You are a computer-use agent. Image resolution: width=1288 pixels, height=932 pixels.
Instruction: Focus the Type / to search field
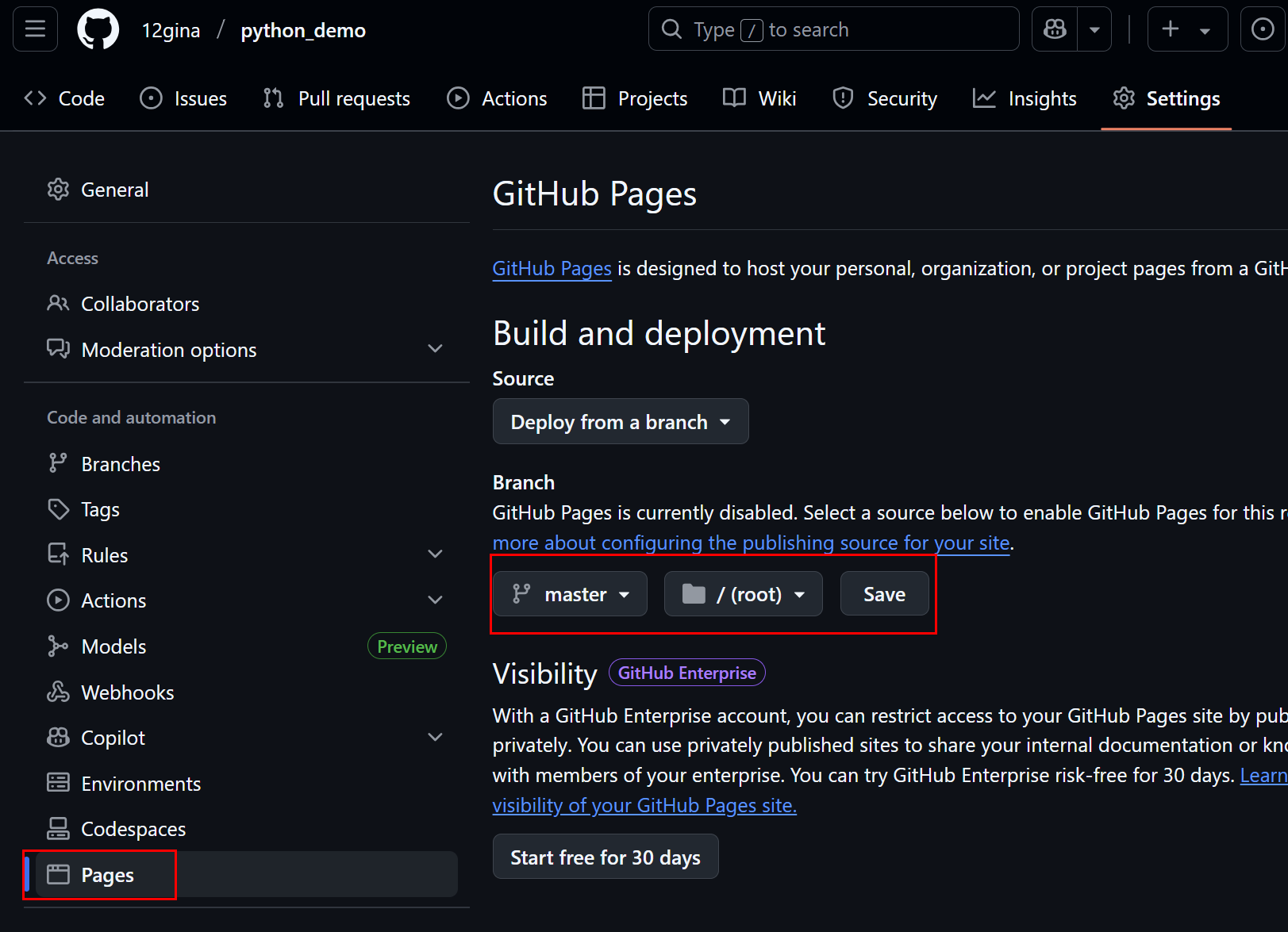(833, 29)
